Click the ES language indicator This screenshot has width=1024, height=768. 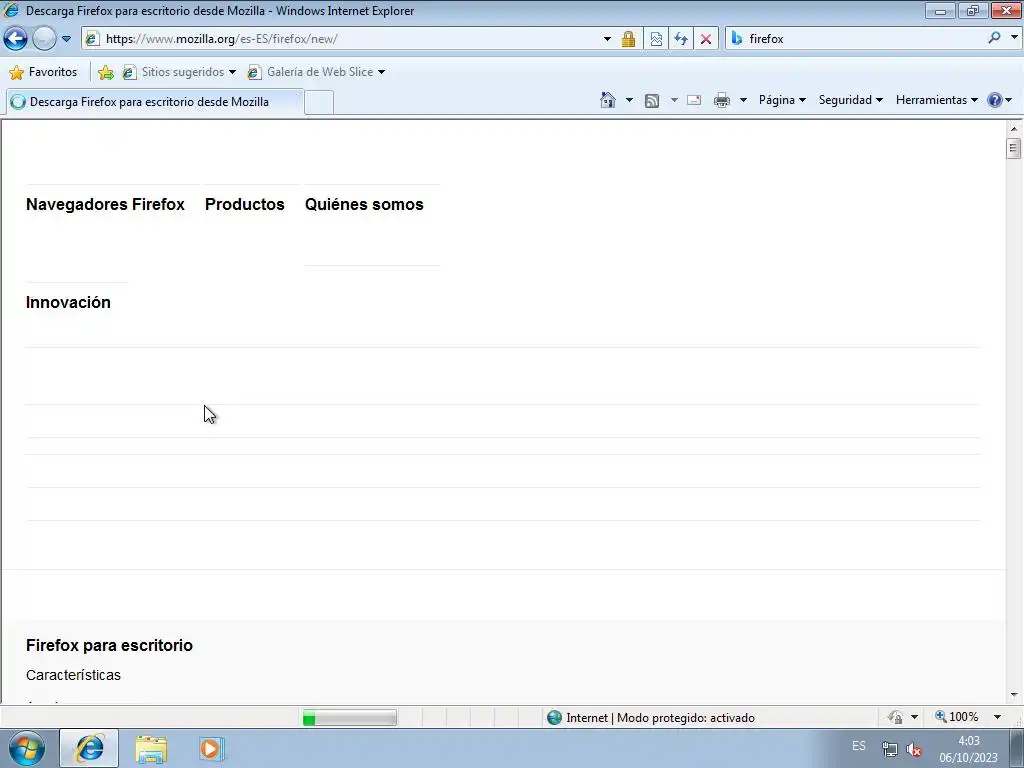[x=859, y=746]
